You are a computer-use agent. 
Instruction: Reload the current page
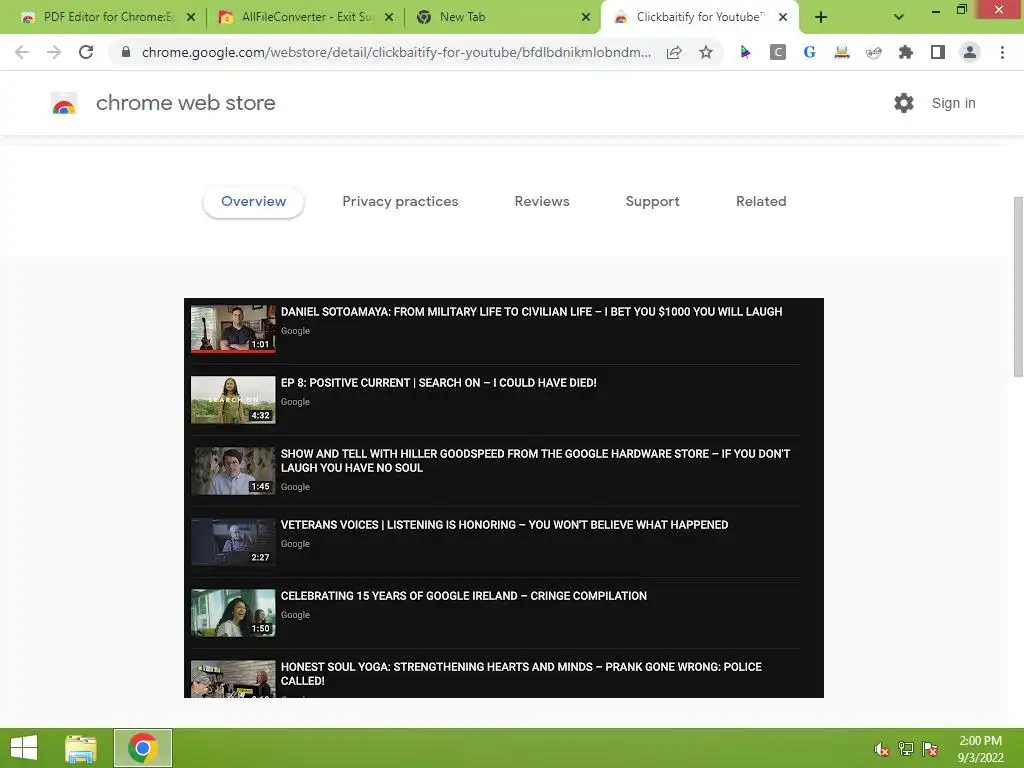coord(86,52)
